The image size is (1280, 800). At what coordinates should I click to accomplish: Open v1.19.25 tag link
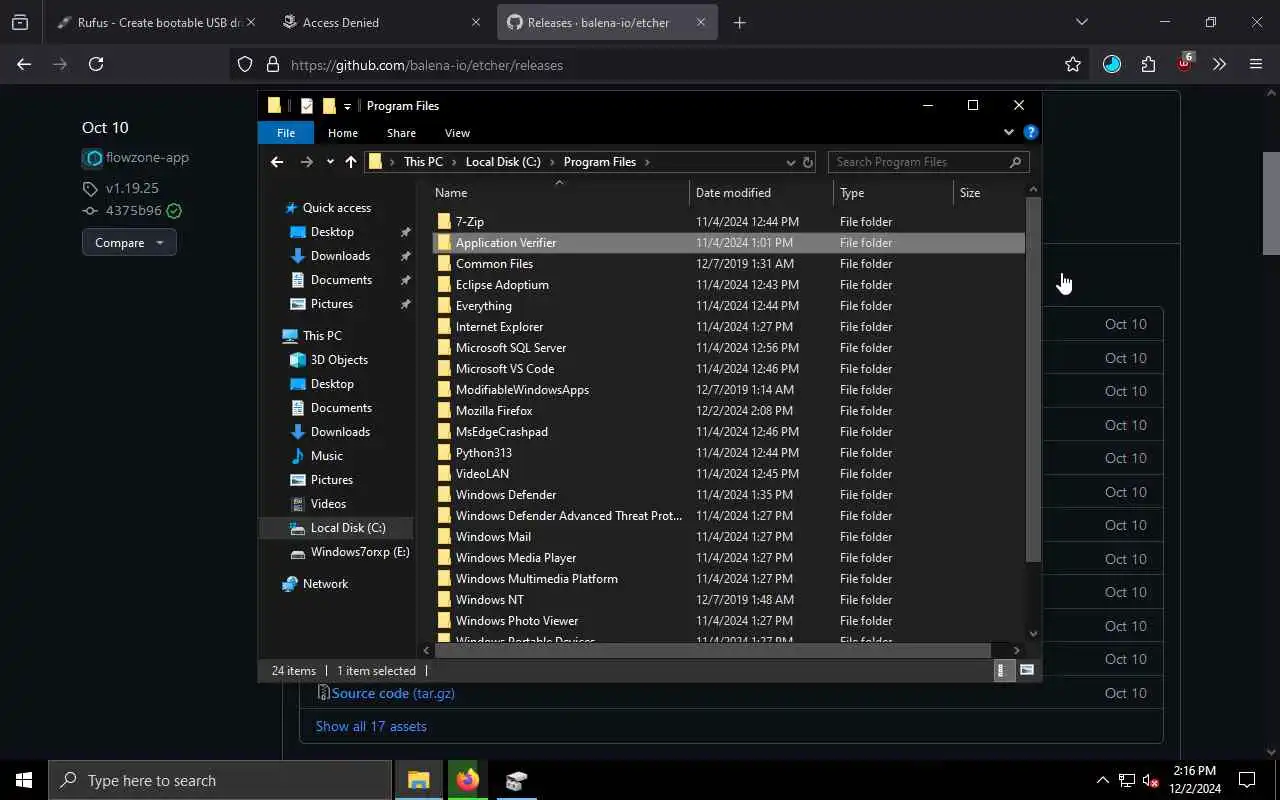click(132, 188)
